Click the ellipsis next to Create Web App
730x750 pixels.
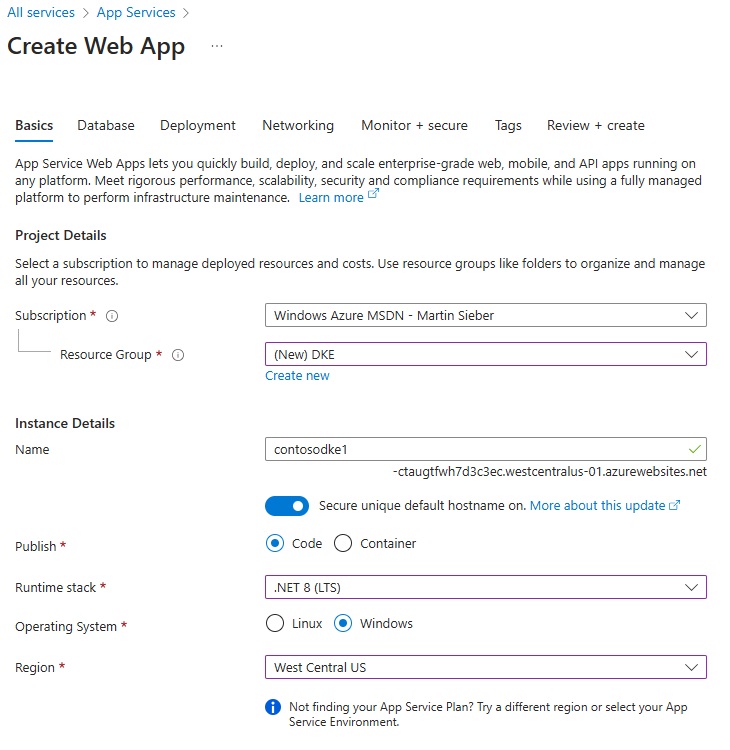[x=217, y=47]
